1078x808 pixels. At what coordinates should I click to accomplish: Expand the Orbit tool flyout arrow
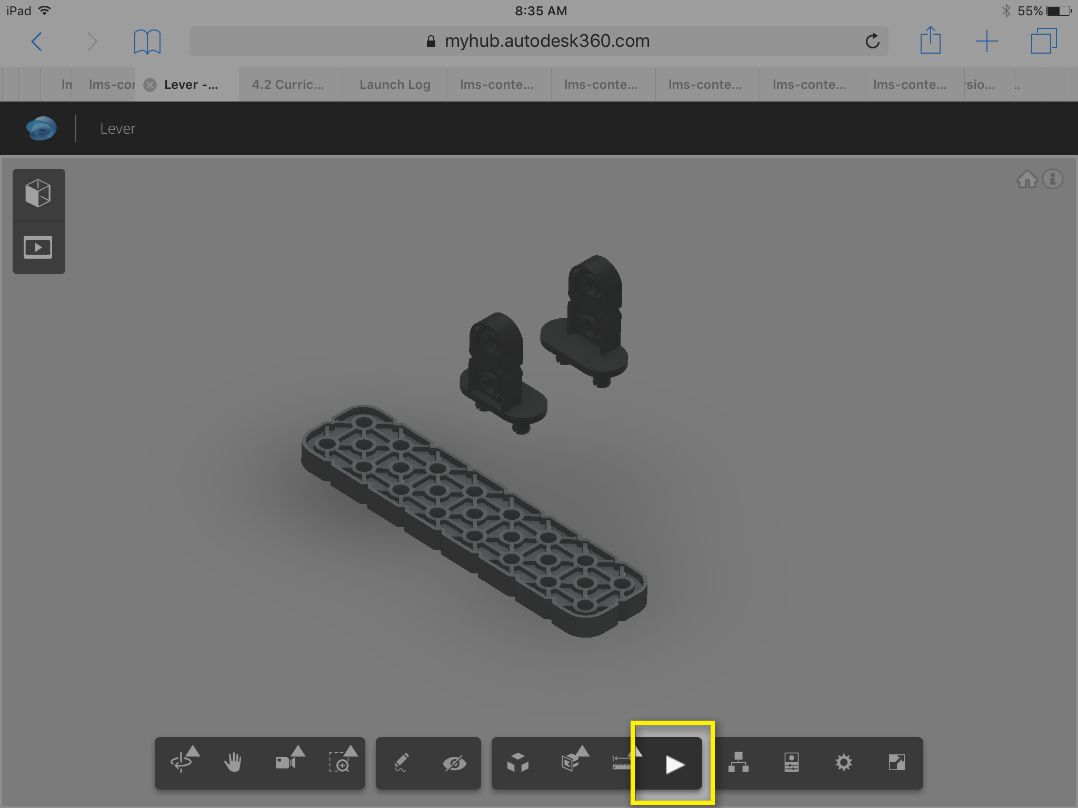[193, 752]
